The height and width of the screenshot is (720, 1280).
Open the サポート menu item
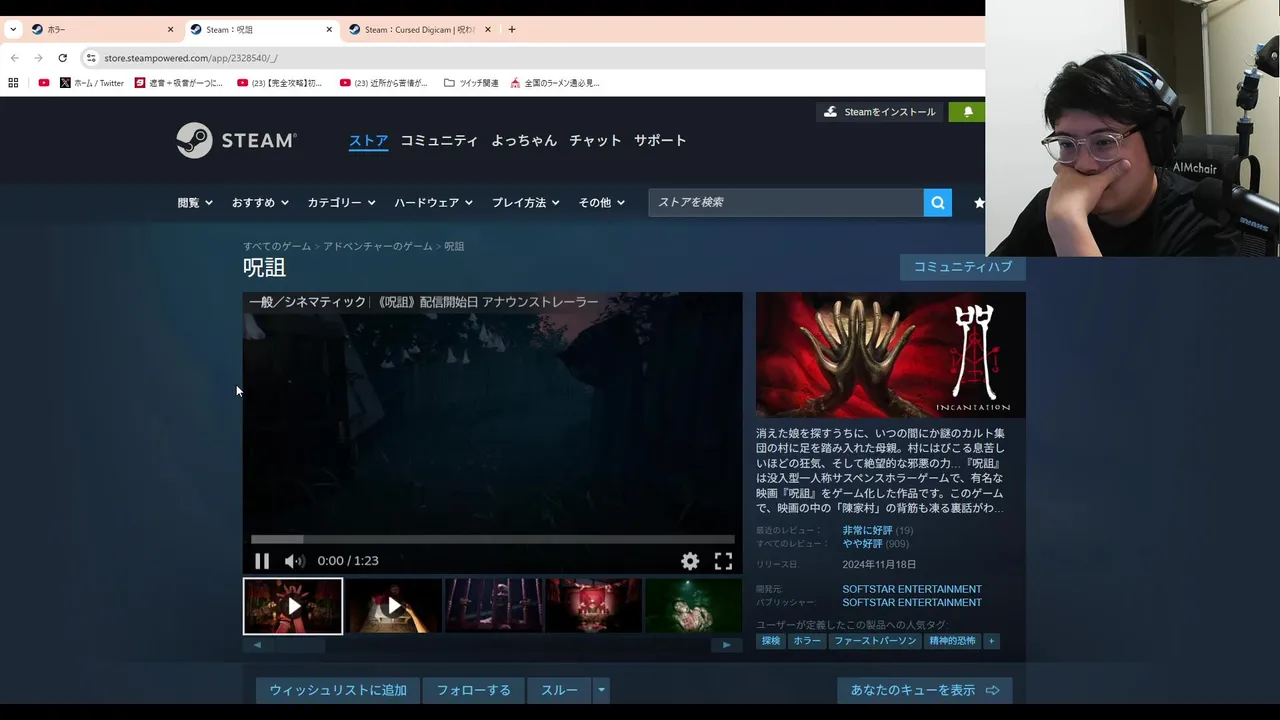click(x=660, y=141)
